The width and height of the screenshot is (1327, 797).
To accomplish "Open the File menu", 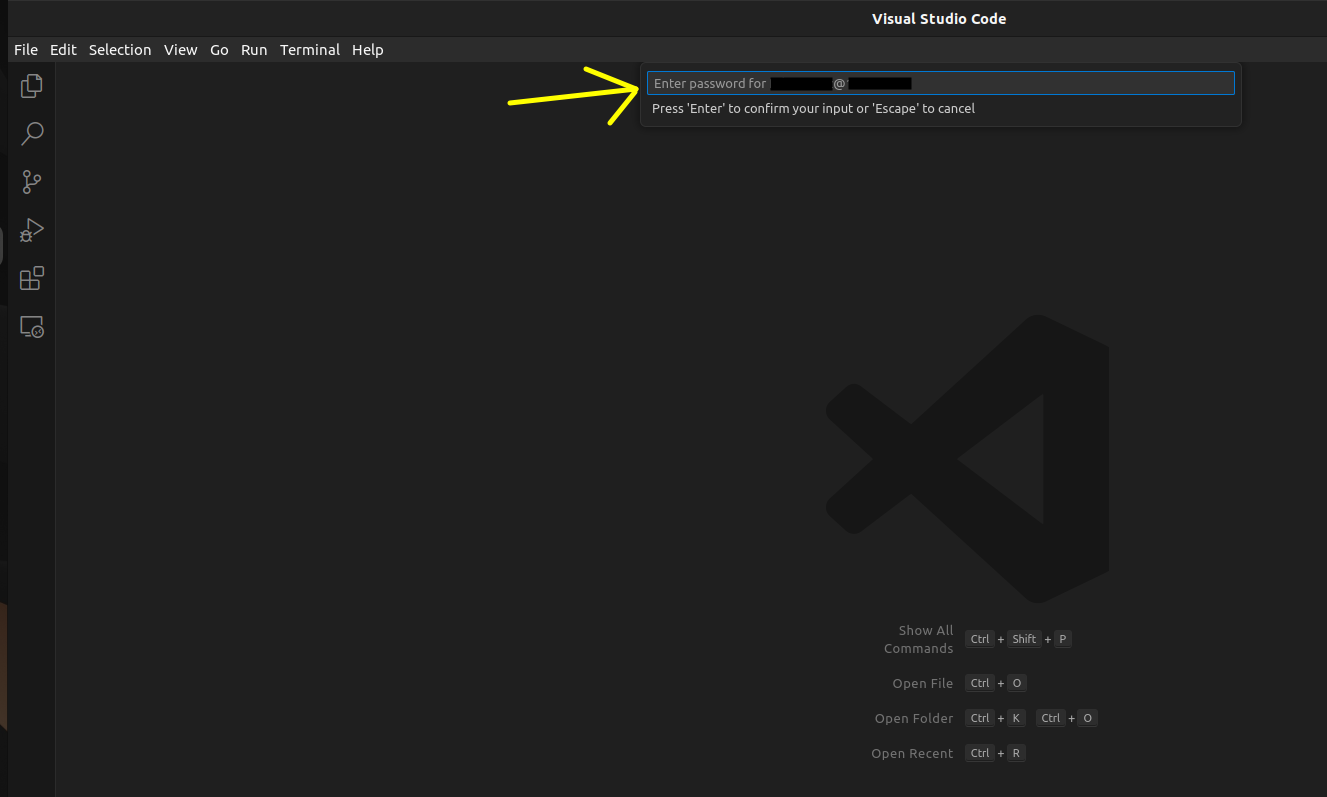I will pos(26,50).
